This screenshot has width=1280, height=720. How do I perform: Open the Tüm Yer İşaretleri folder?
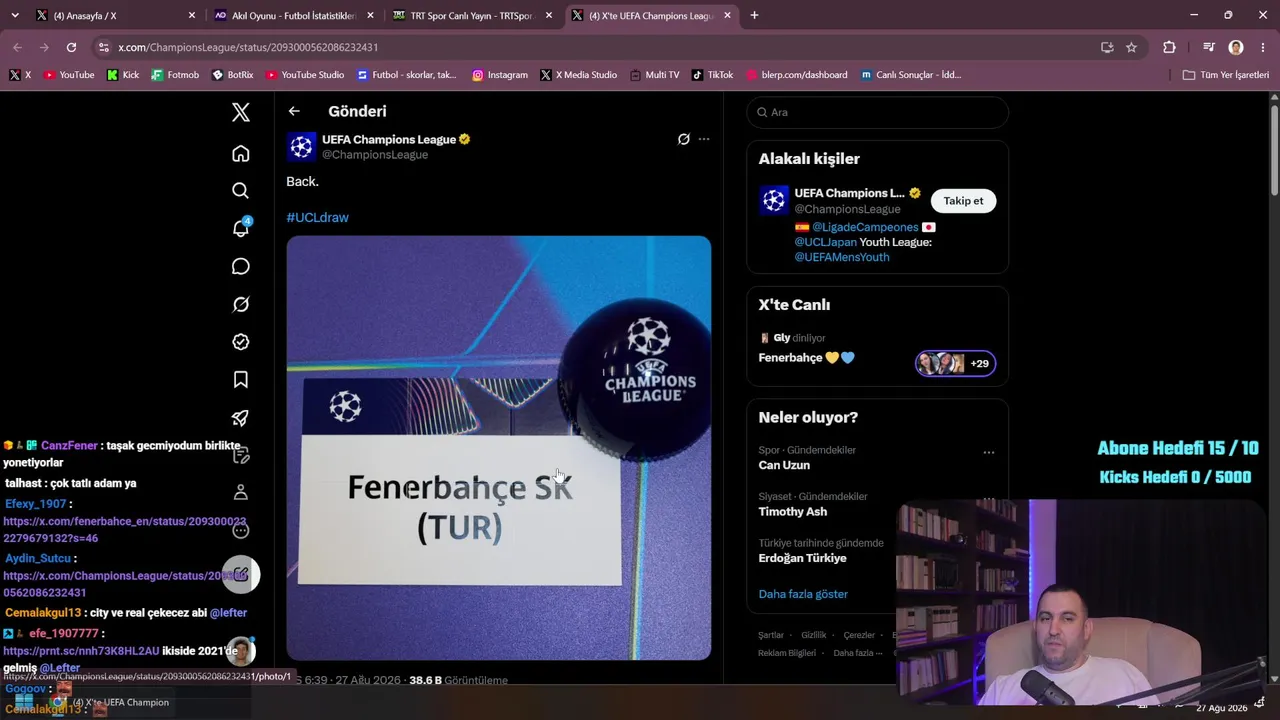(x=1226, y=75)
